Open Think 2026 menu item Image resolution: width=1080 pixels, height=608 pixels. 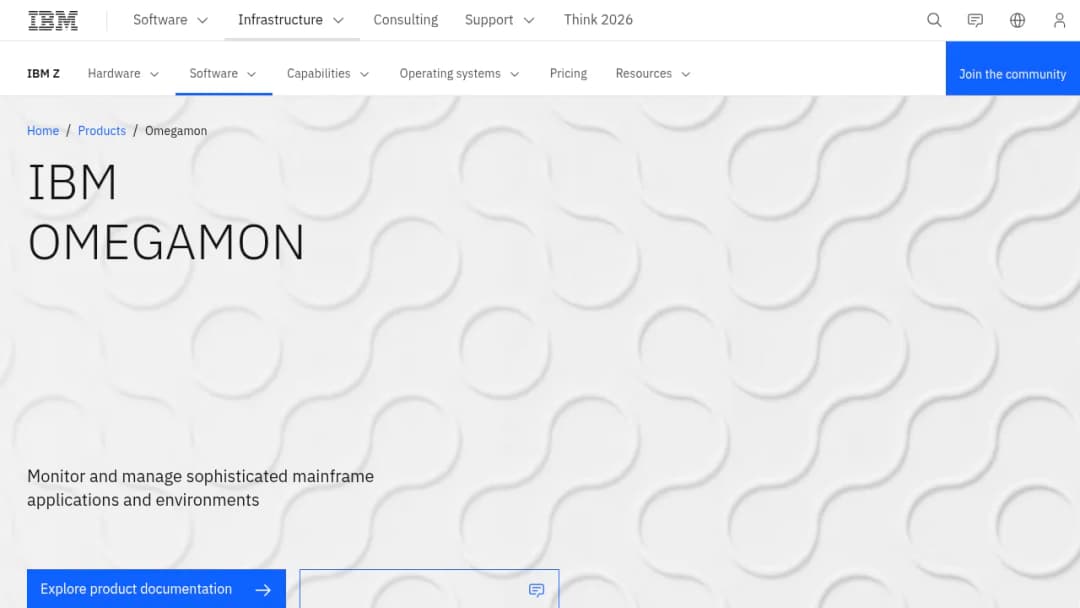pyautogui.click(x=598, y=20)
